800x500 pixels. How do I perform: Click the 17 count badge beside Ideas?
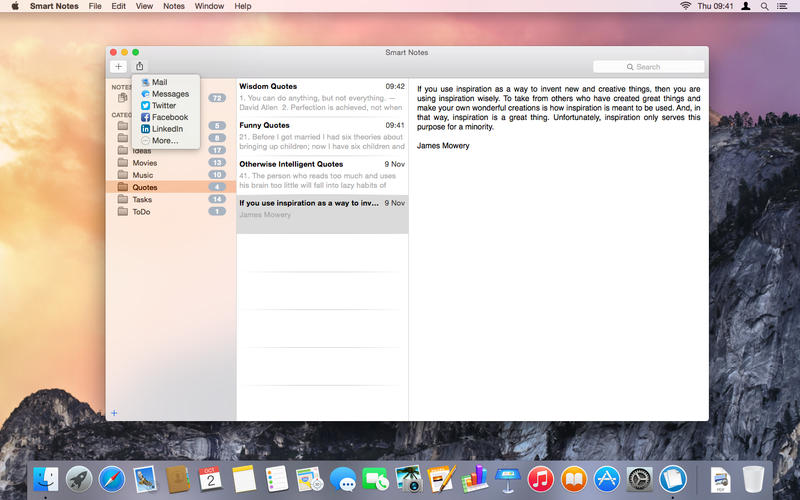click(x=217, y=150)
